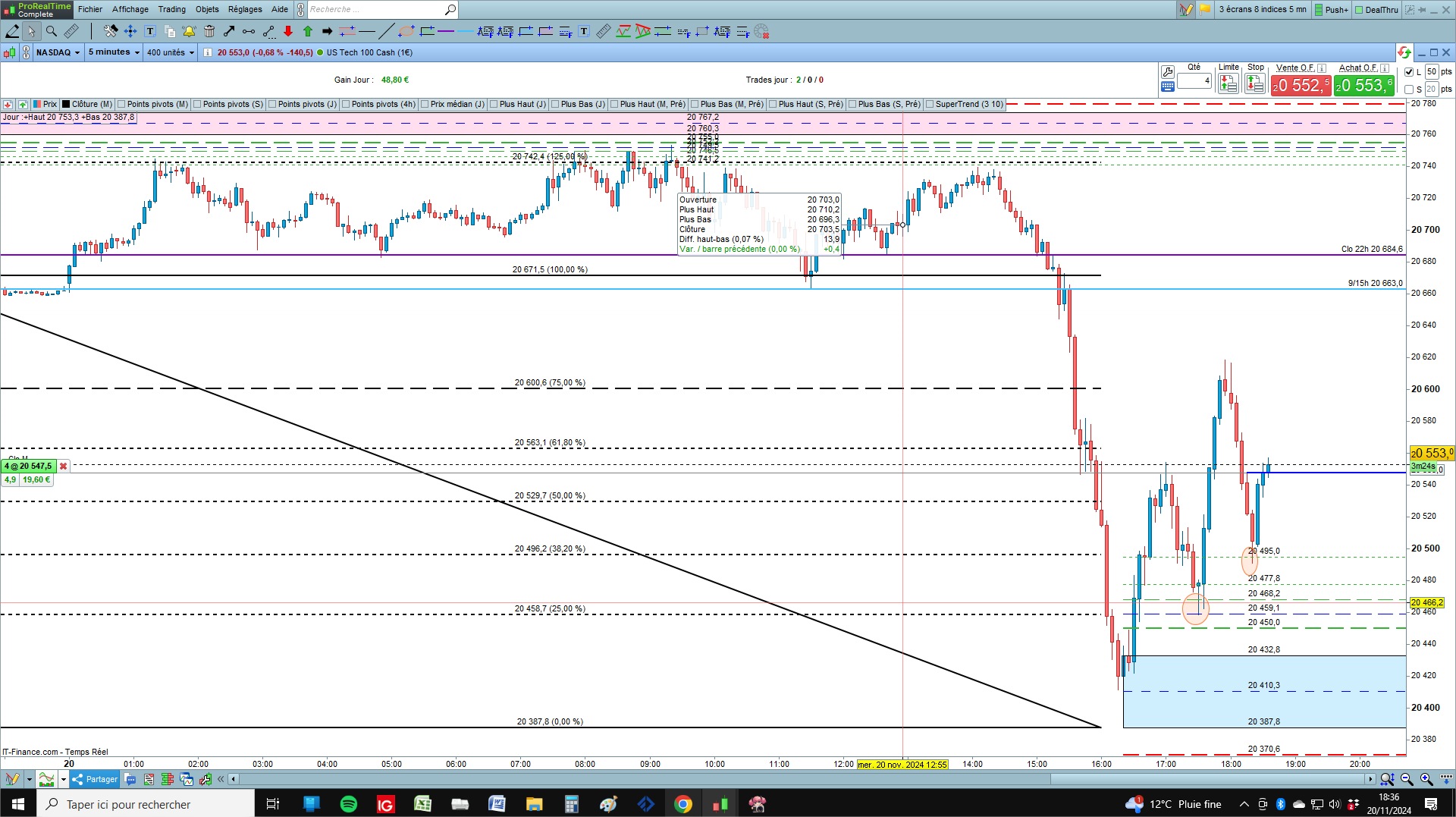The height and width of the screenshot is (817, 1456).
Task: Click the Limite order icon
Action: 1228,83
